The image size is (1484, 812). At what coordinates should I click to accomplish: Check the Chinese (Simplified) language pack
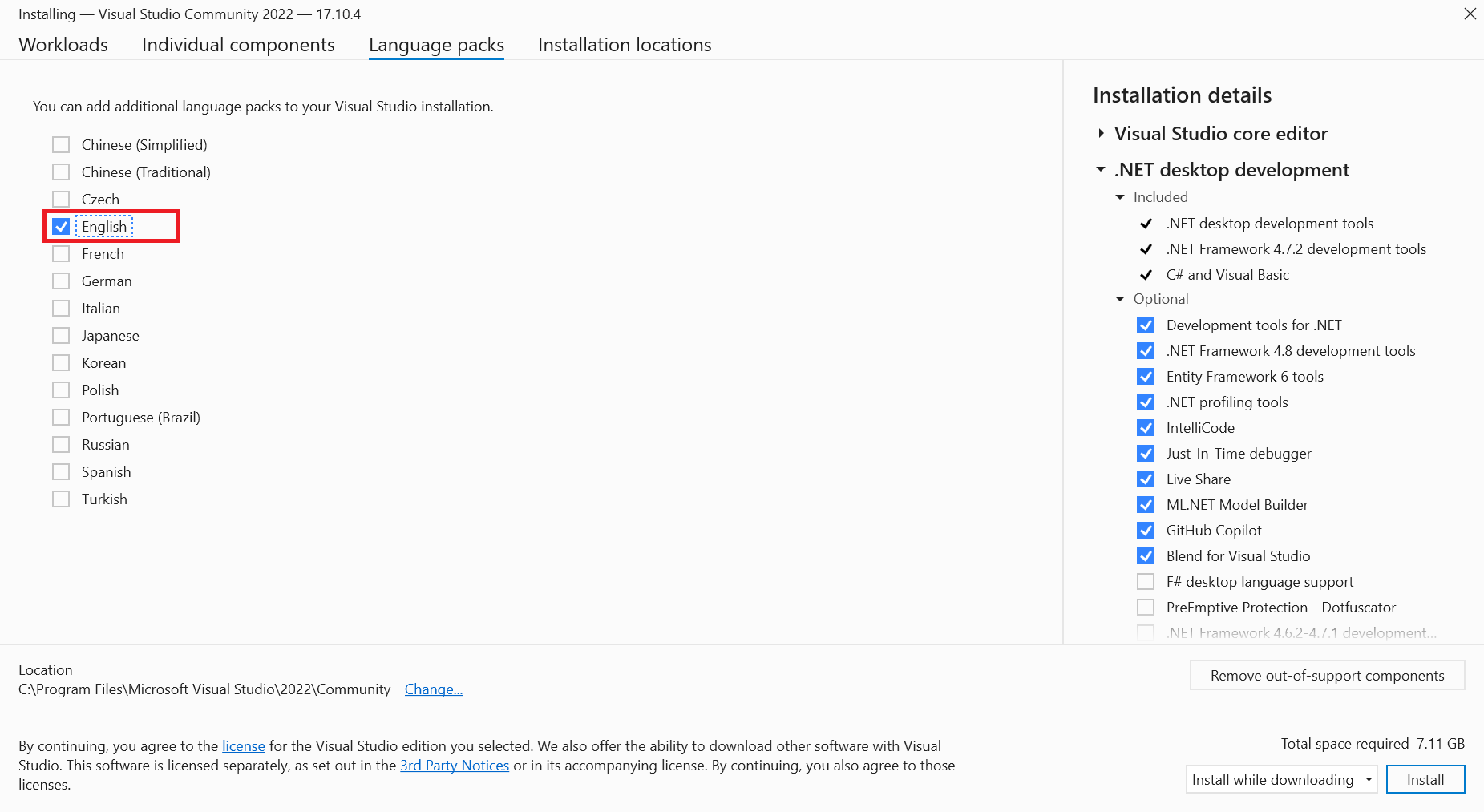click(61, 145)
